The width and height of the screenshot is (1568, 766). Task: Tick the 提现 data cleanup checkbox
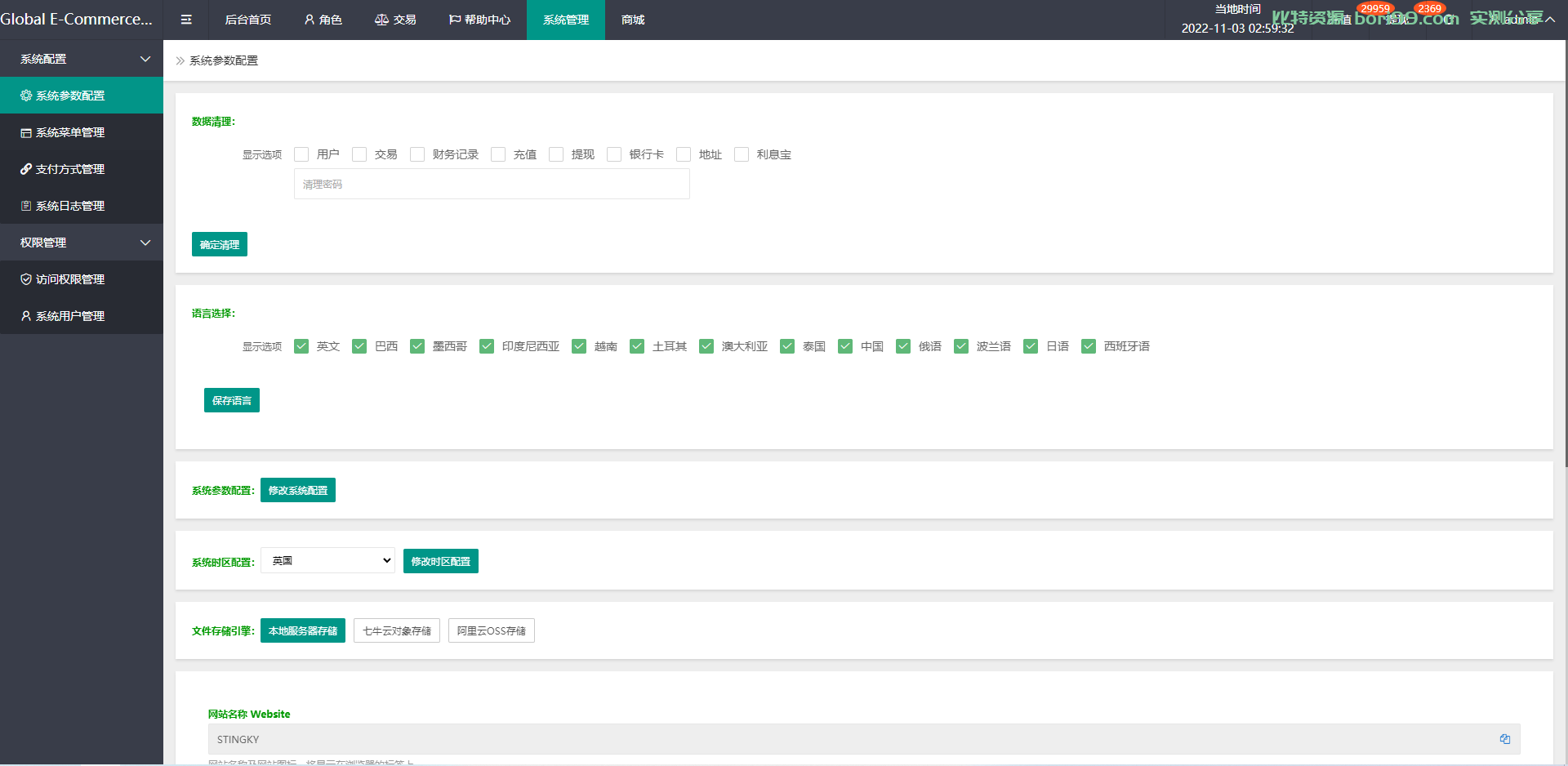click(556, 154)
